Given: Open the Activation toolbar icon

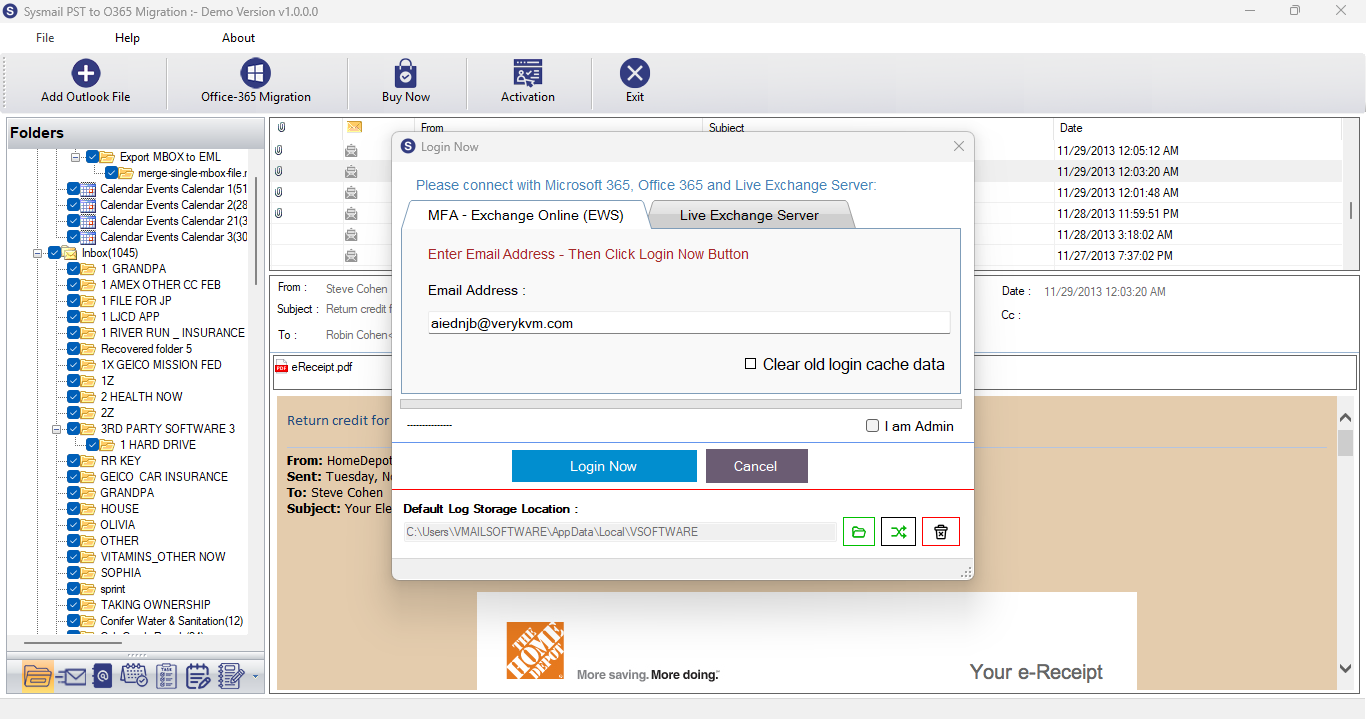Looking at the screenshot, I should tap(528, 73).
